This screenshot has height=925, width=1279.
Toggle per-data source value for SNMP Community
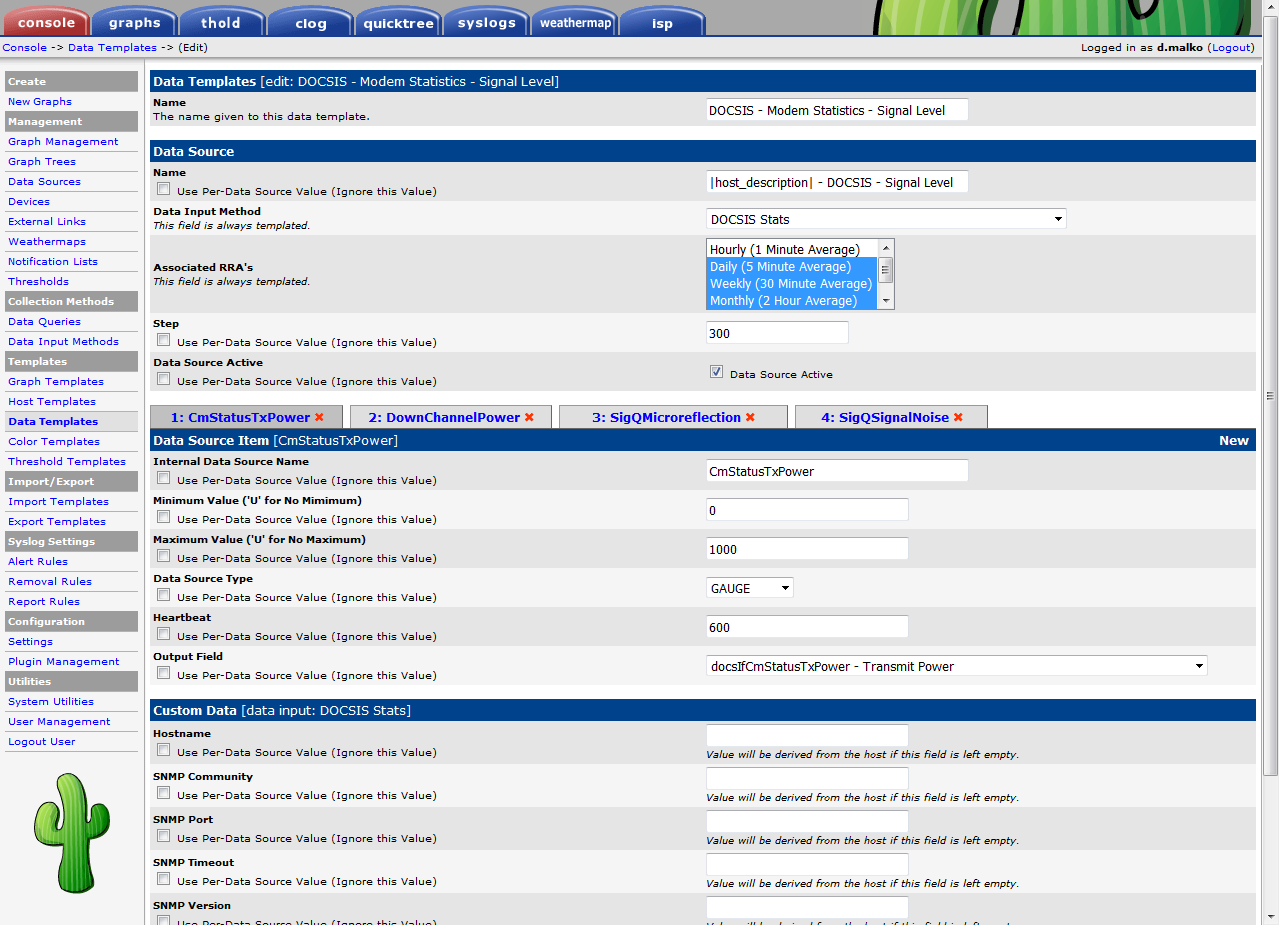coord(163,794)
